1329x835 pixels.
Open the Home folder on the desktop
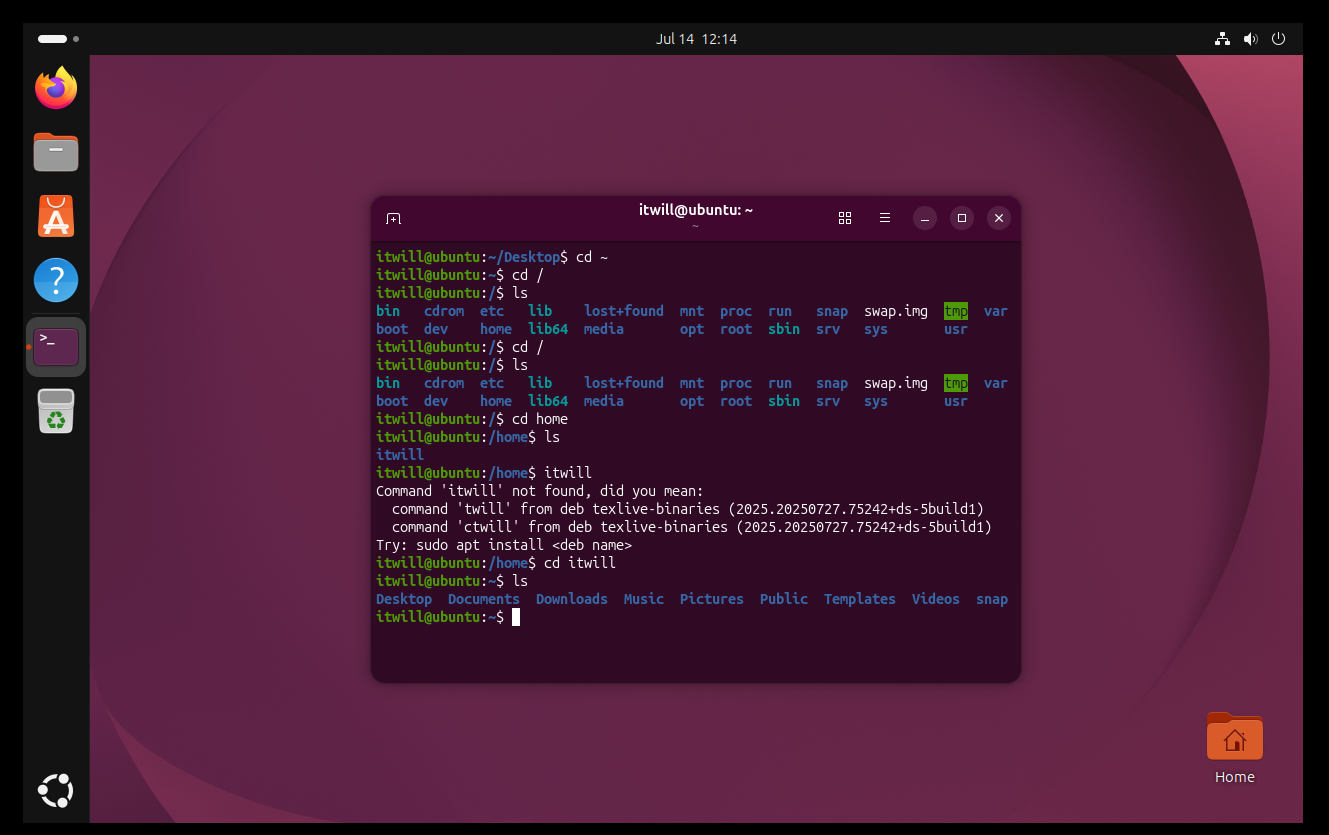click(1235, 747)
